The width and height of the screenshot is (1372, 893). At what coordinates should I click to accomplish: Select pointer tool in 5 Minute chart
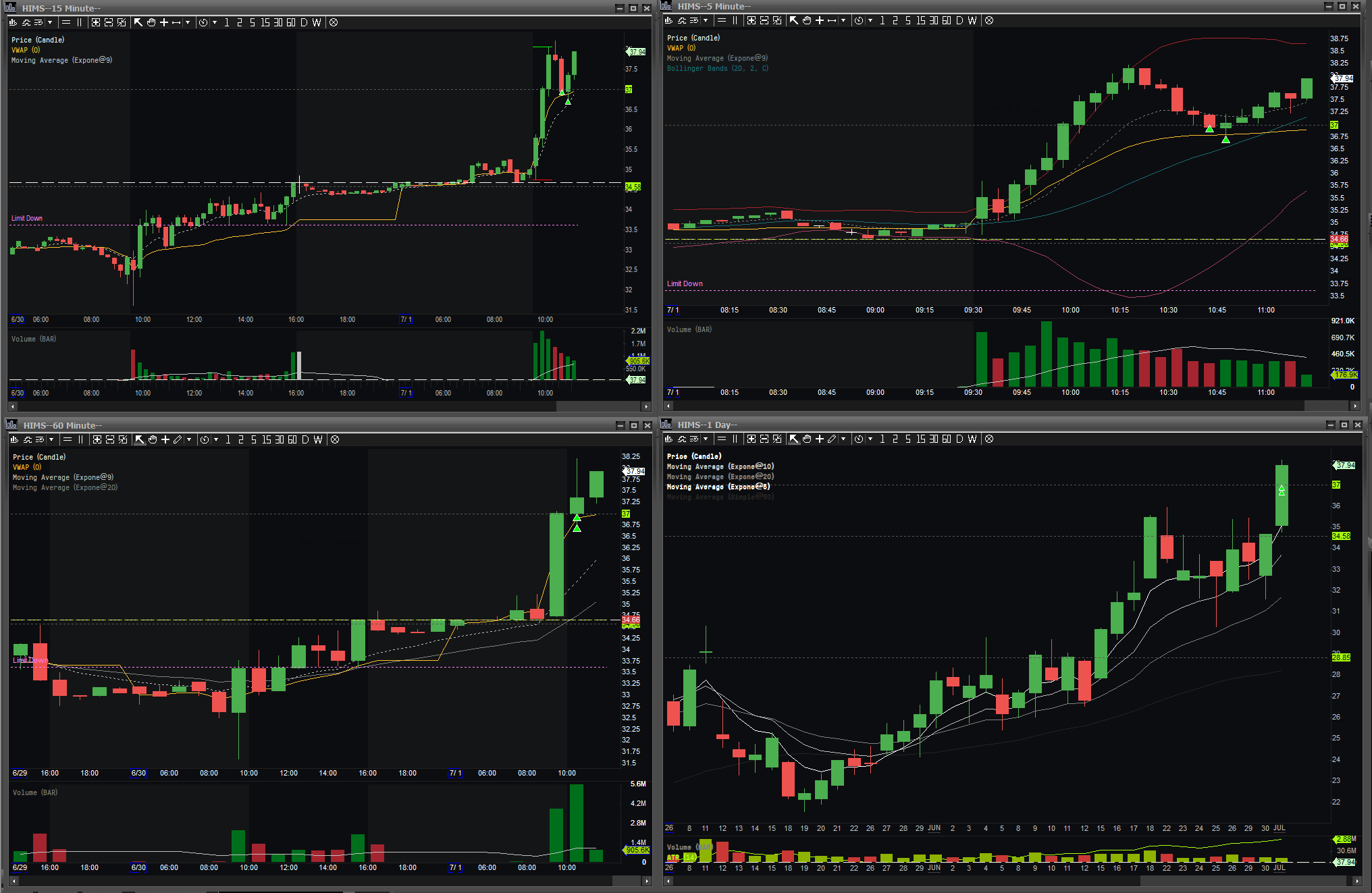click(x=794, y=20)
